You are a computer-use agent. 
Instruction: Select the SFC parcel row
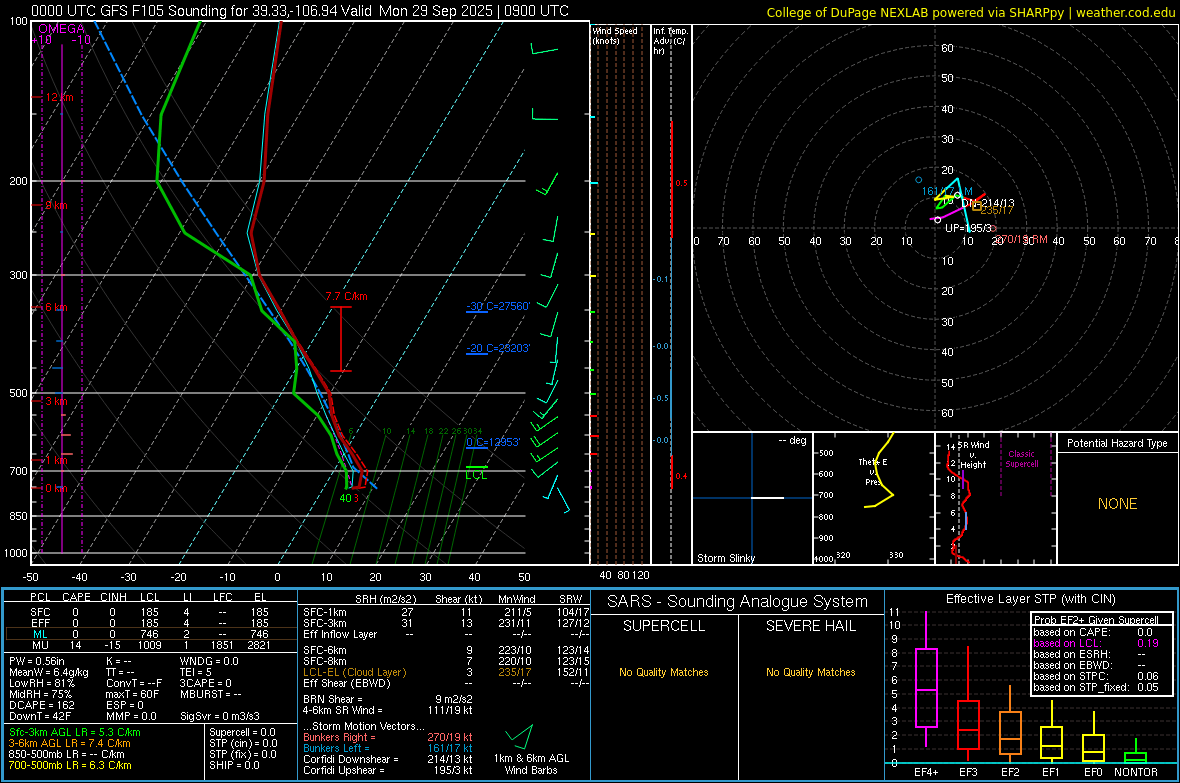pyautogui.click(x=150, y=612)
